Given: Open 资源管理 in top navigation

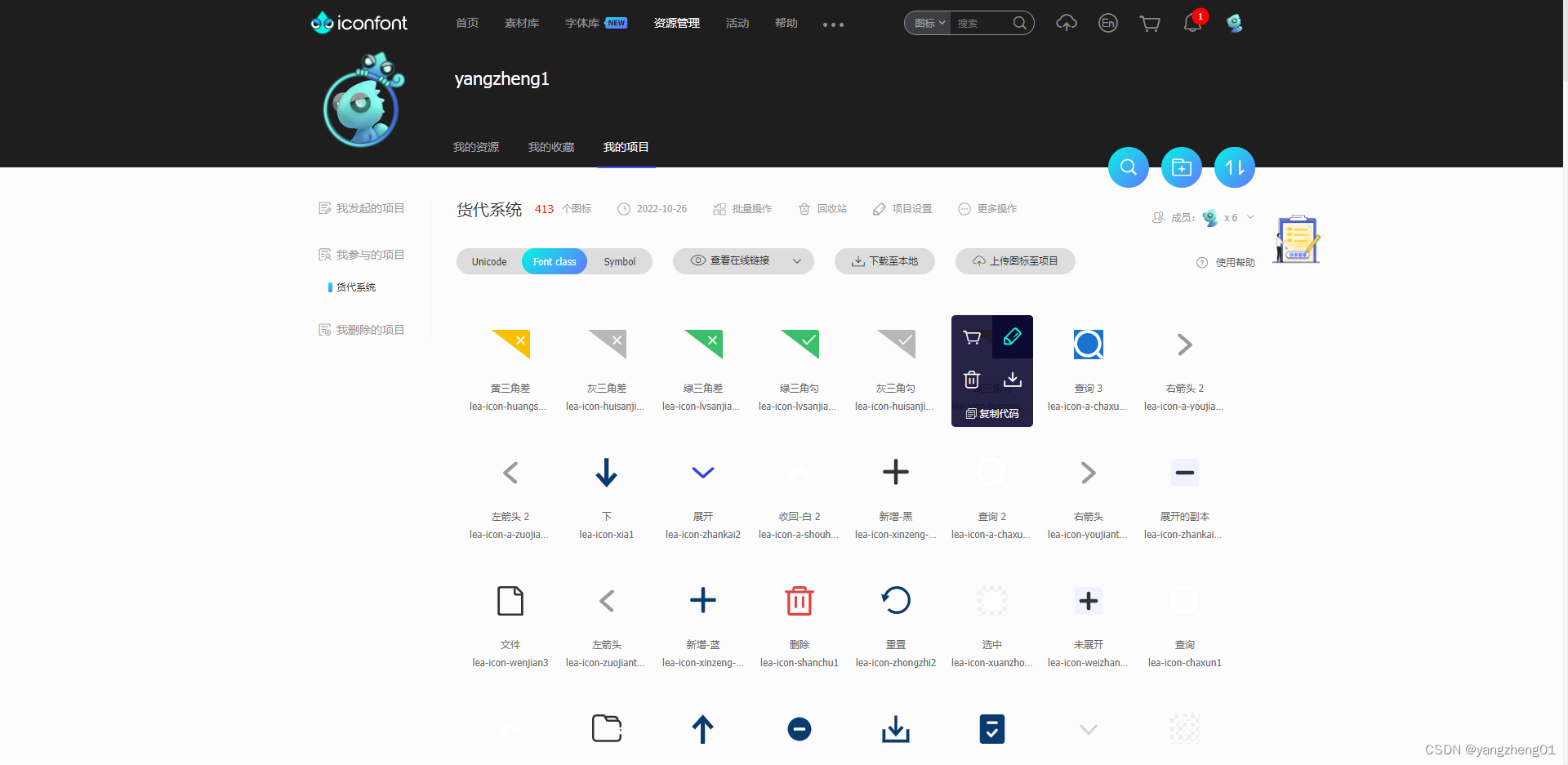Looking at the screenshot, I should (x=677, y=23).
